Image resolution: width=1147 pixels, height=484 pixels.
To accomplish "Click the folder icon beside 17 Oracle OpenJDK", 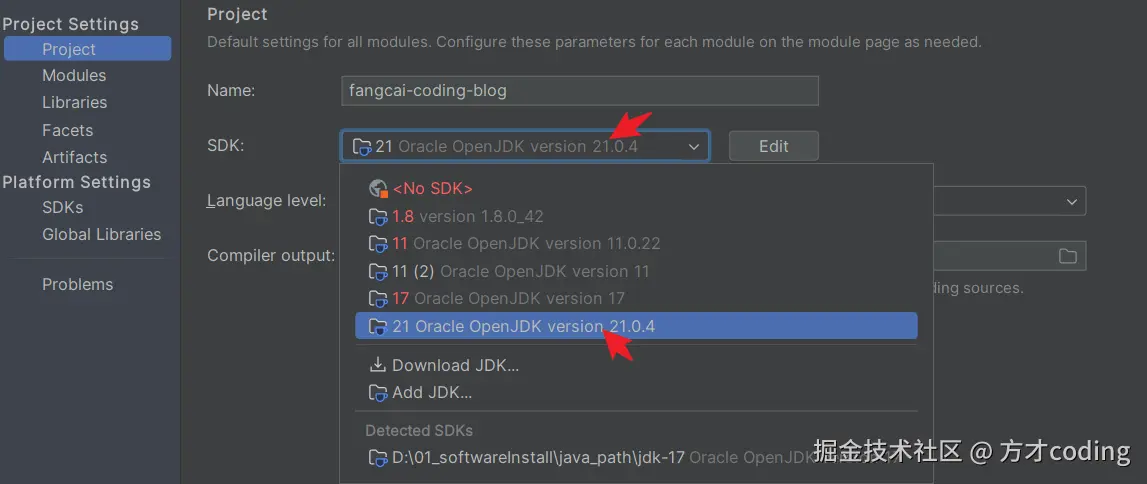I will [378, 298].
